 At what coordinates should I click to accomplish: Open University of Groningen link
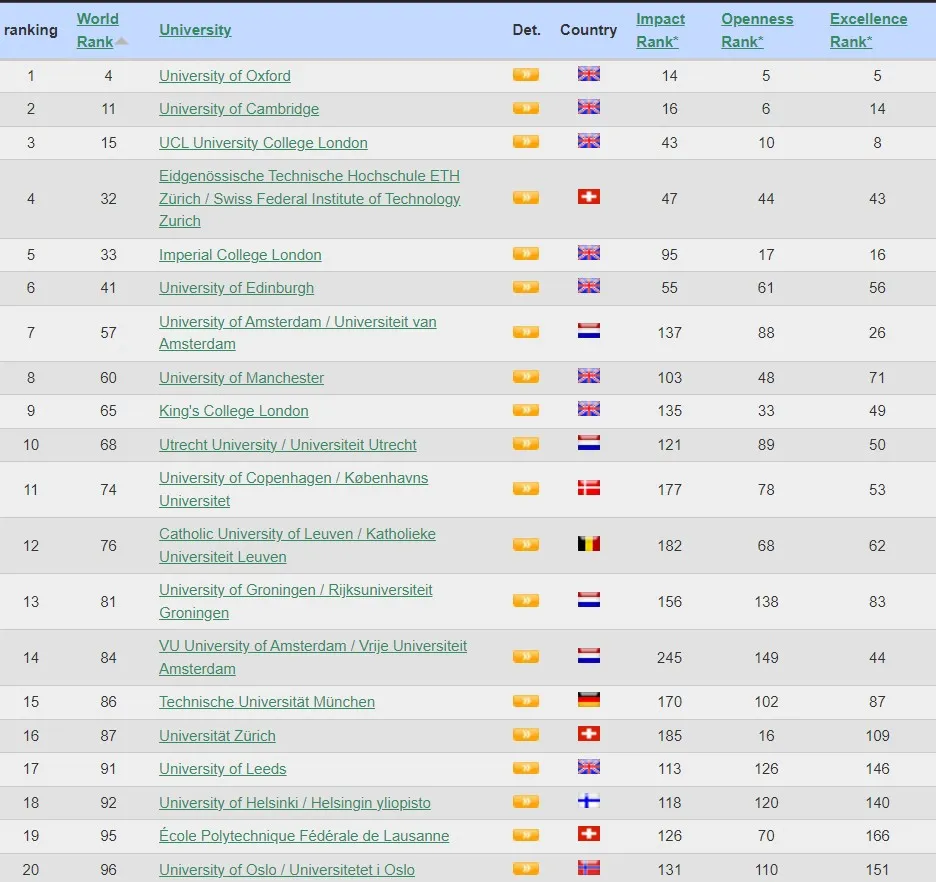(x=295, y=602)
